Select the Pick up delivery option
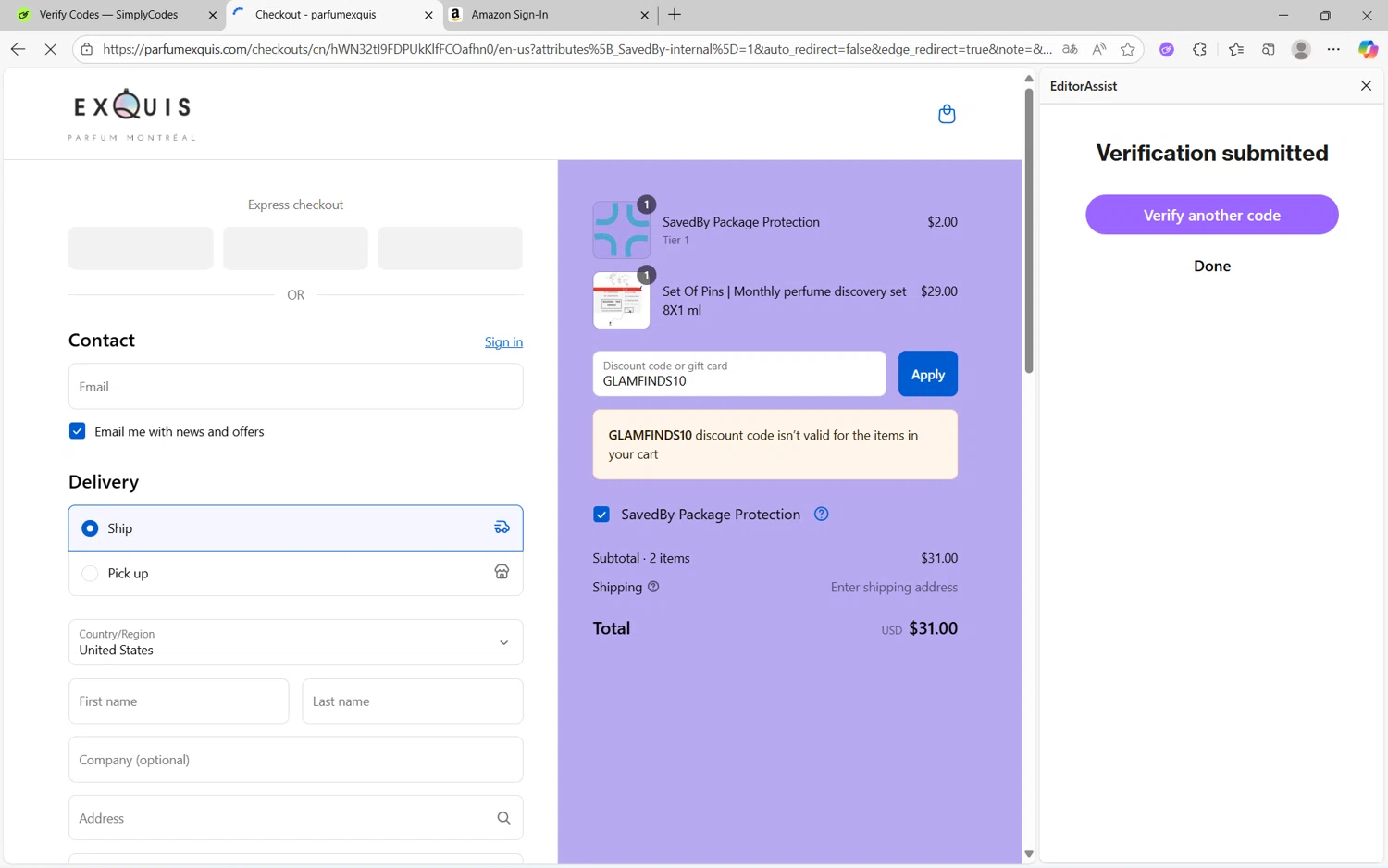The width and height of the screenshot is (1388, 868). [x=295, y=573]
